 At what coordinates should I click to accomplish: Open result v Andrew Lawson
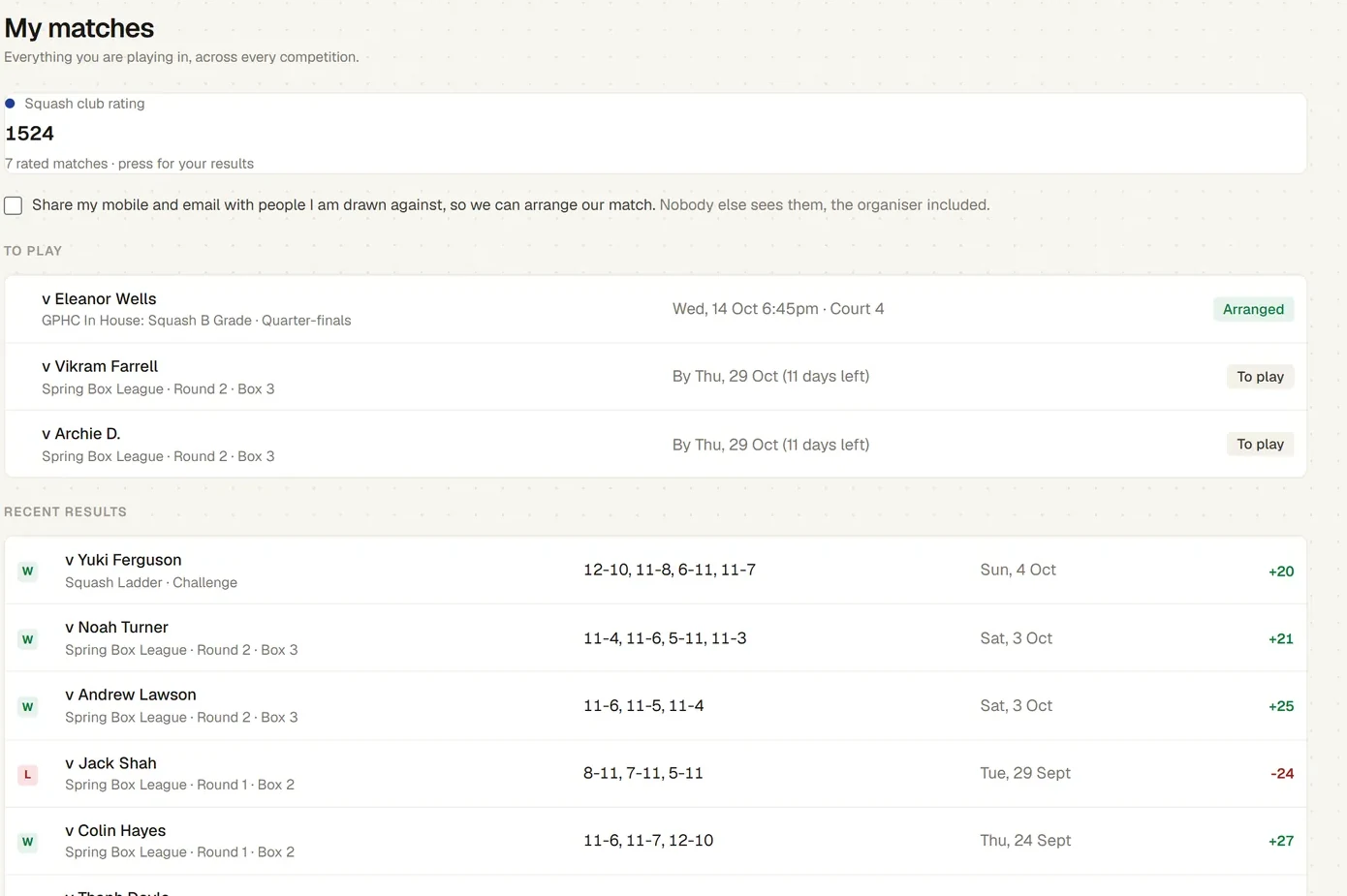click(655, 706)
